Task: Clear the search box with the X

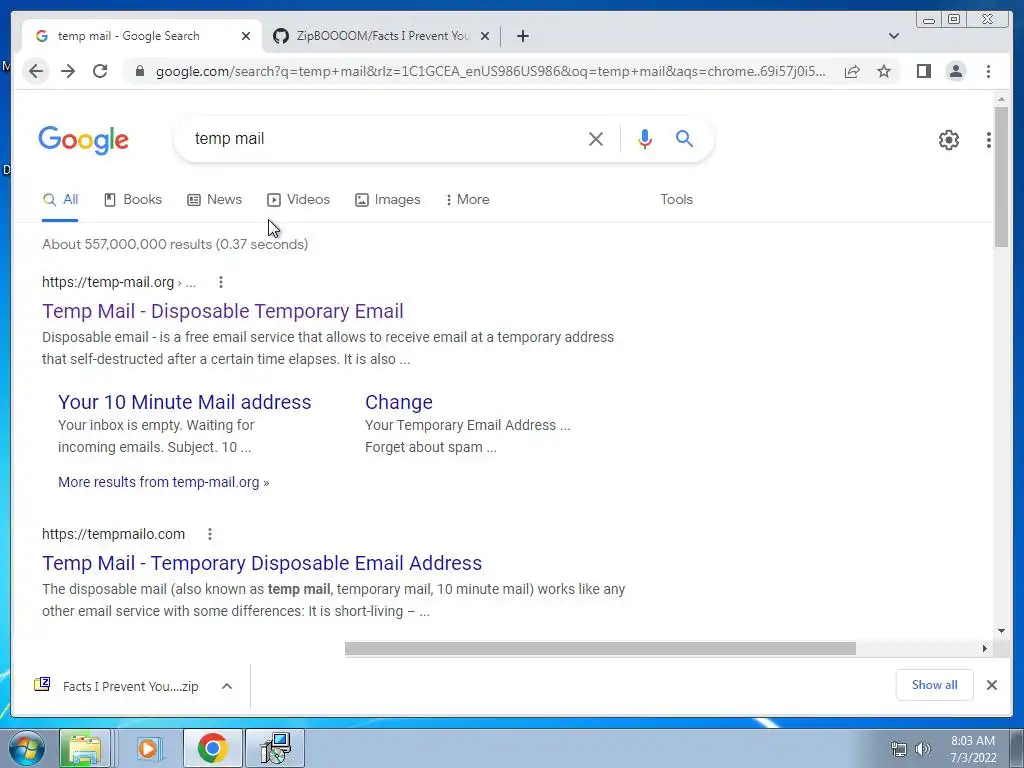Action: click(x=596, y=138)
